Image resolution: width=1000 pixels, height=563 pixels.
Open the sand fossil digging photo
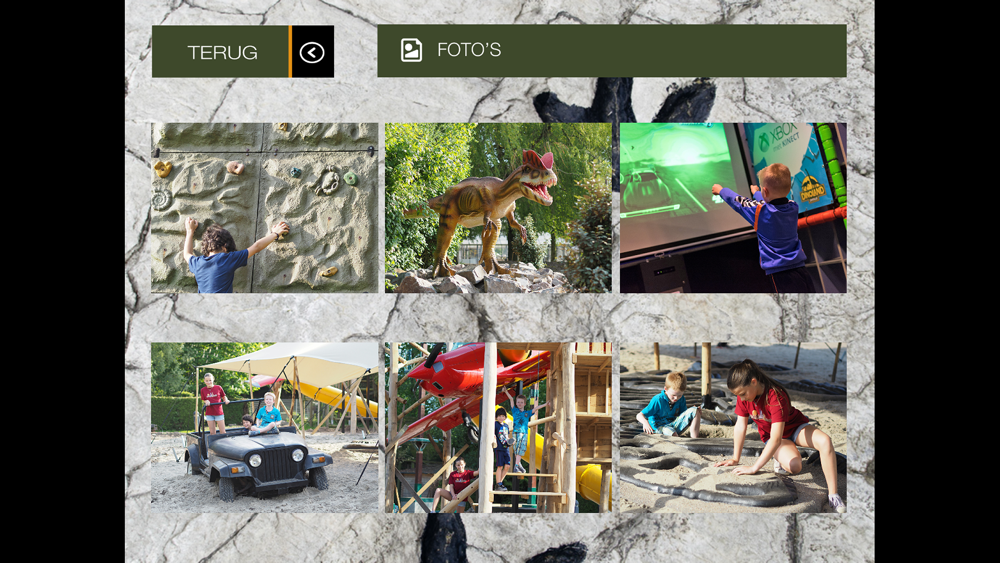tap(733, 427)
